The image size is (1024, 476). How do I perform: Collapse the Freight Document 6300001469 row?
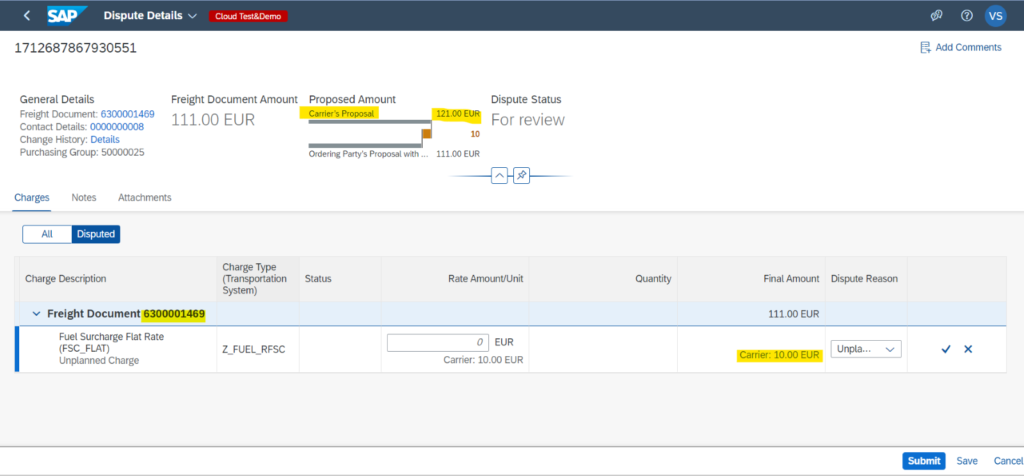click(37, 314)
